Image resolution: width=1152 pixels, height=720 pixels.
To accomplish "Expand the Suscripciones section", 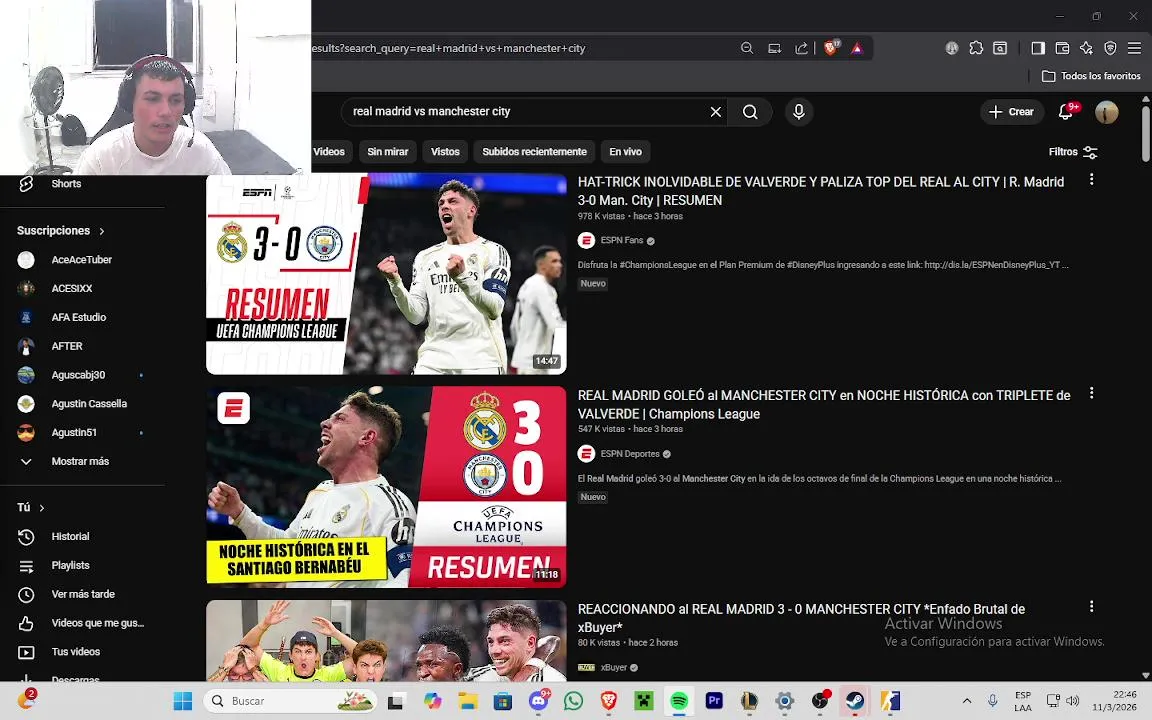I will [61, 231].
